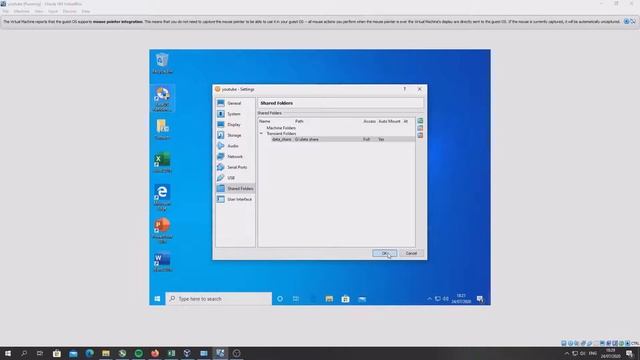
Task: Select Word shortcut on guest desktop
Action: [x=162, y=262]
